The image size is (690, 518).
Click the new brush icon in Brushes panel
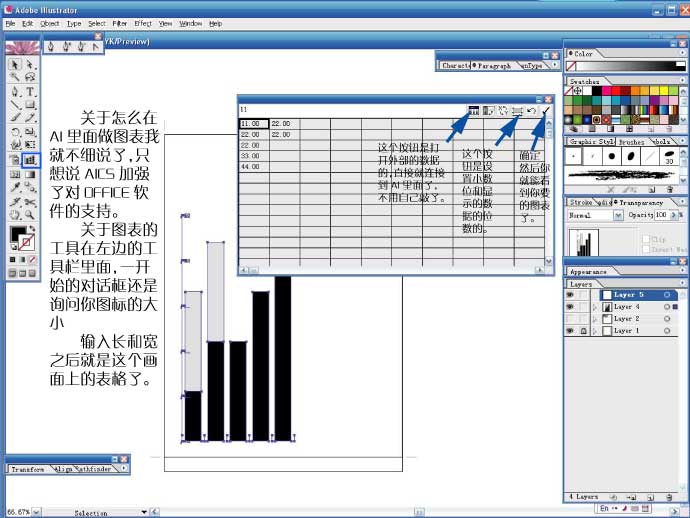click(651, 190)
